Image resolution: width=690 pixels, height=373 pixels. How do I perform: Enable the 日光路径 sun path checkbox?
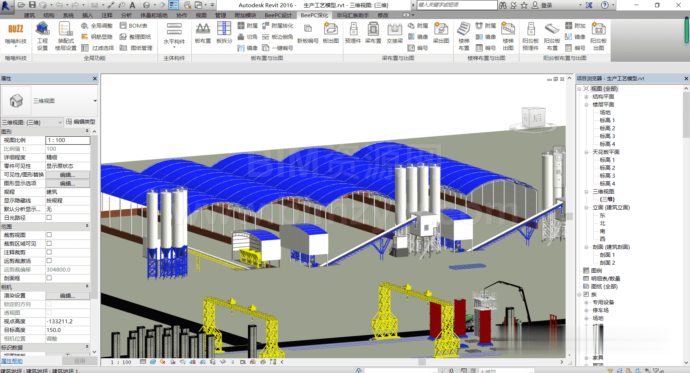point(49,217)
